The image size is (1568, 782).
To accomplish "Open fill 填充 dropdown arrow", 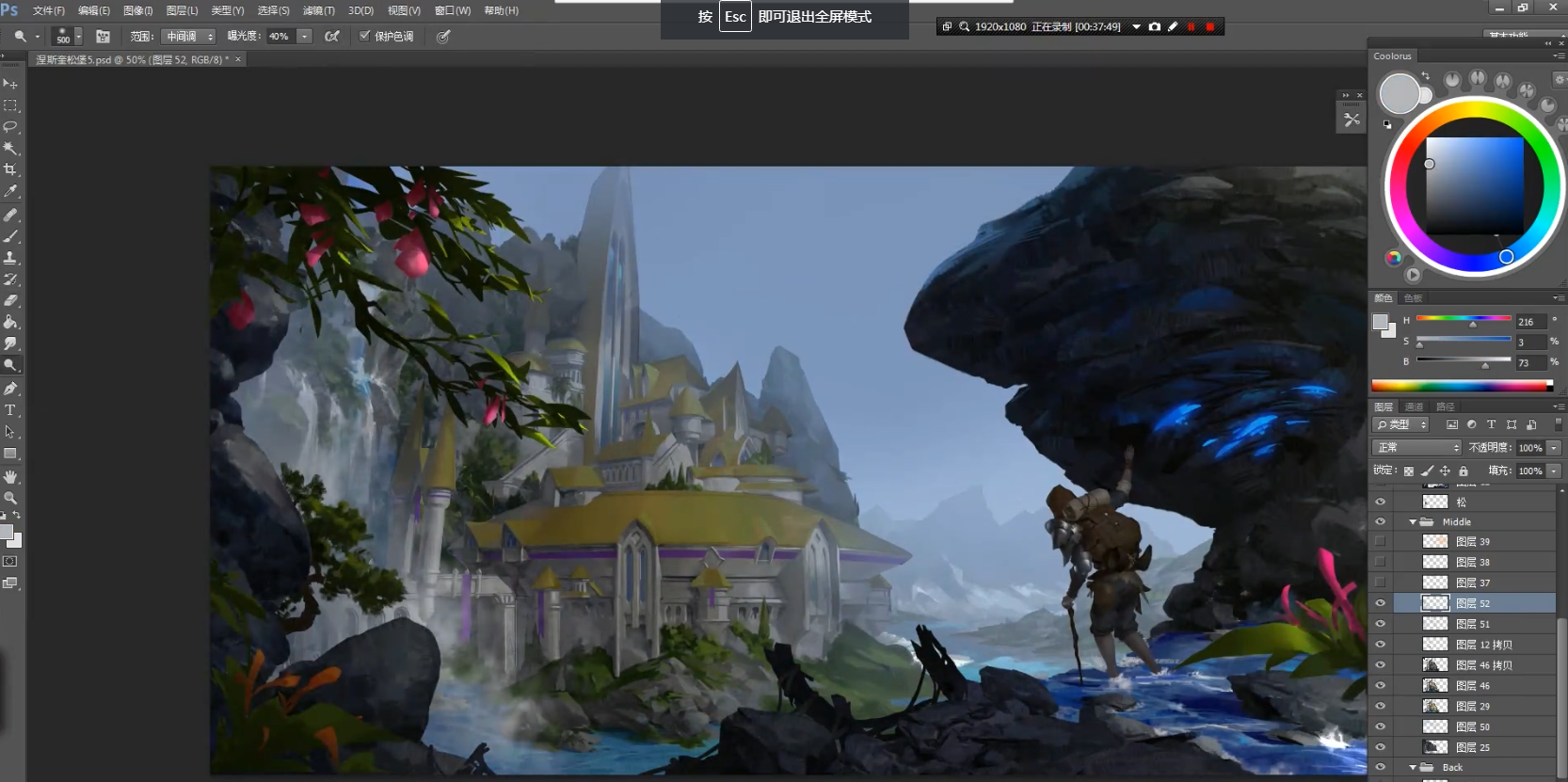I will (1555, 471).
